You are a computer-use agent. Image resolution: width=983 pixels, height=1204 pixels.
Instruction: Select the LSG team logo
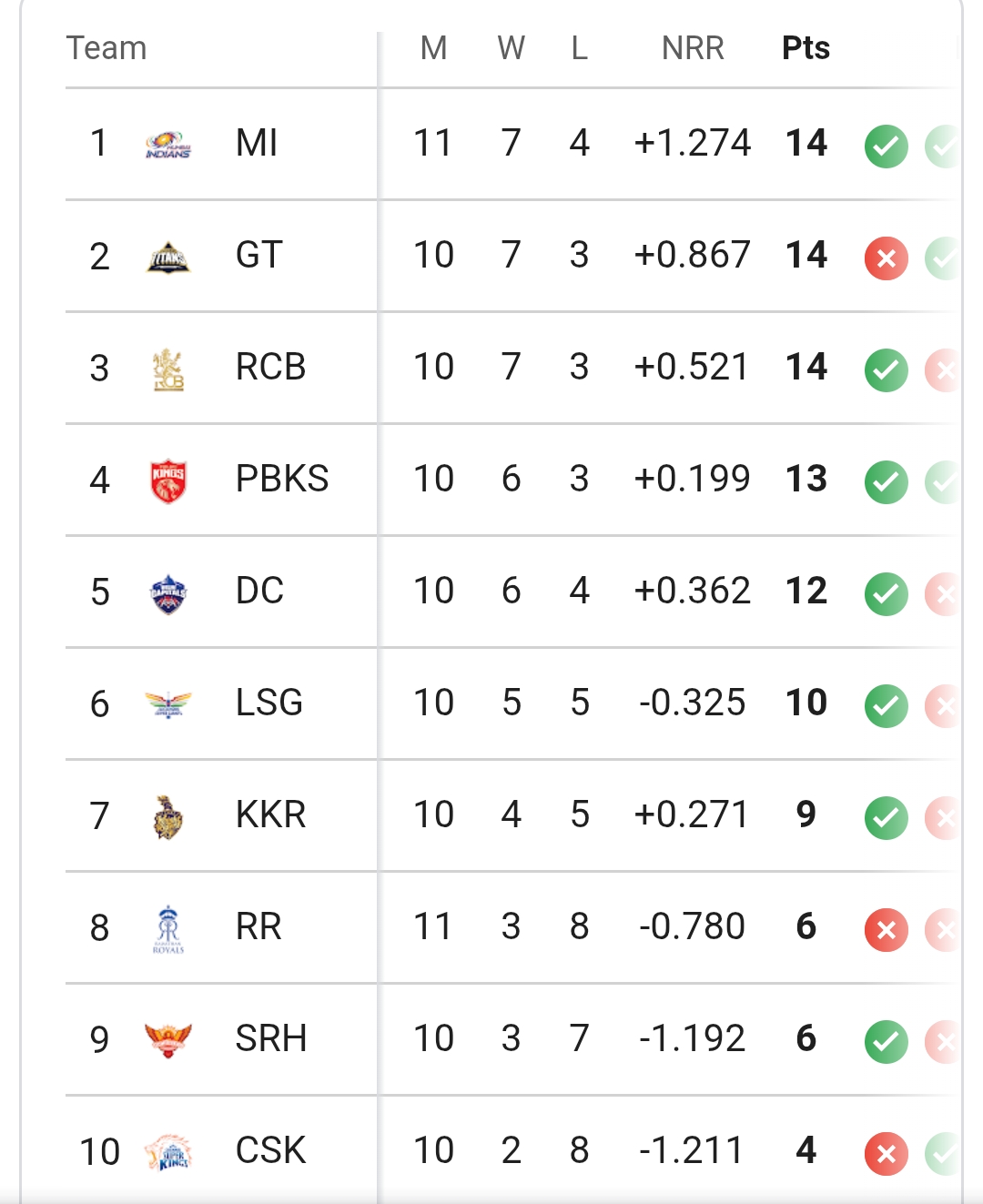(168, 704)
